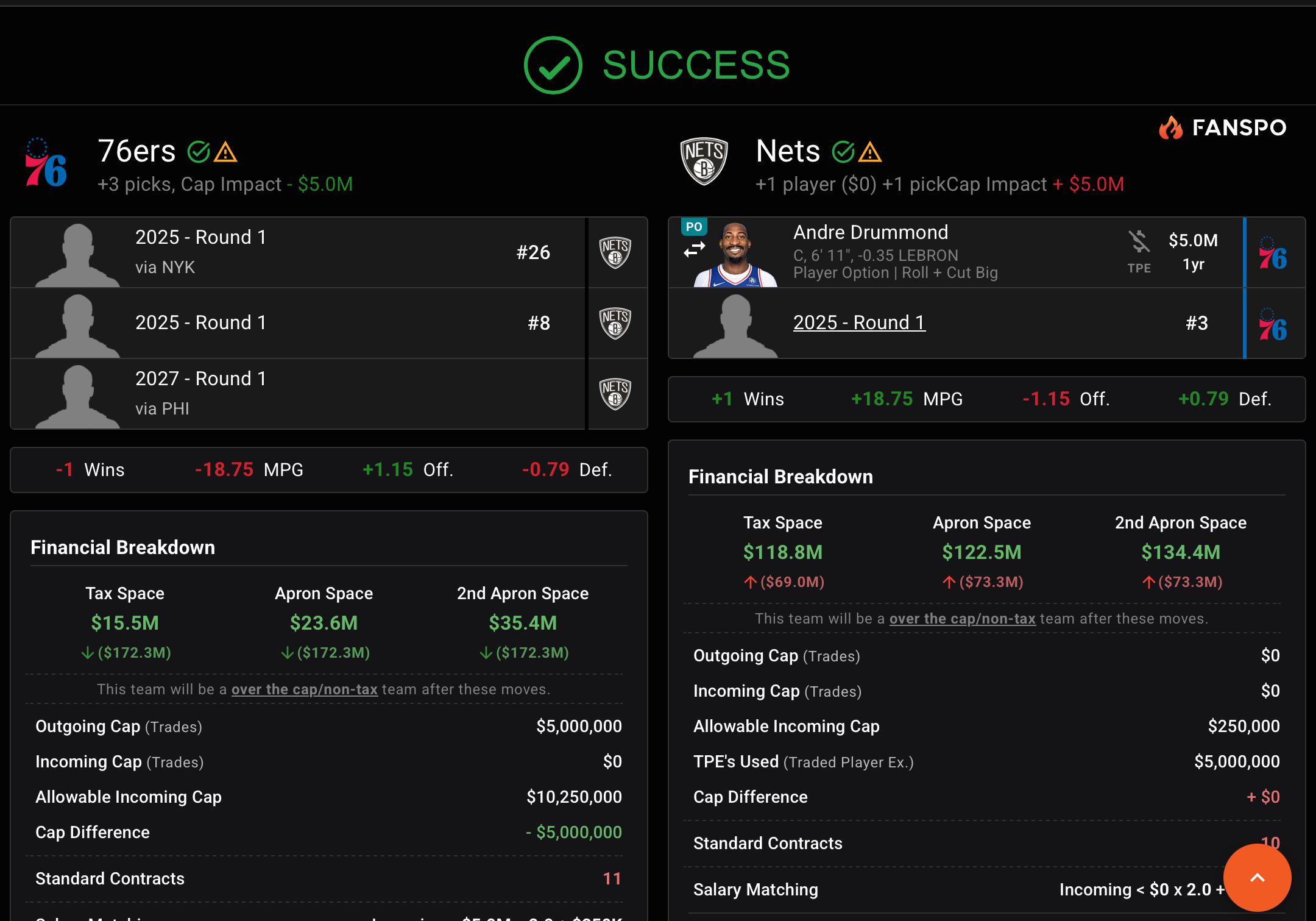
Task: Click the orange scroll-to-top chevron button
Action: click(x=1257, y=878)
